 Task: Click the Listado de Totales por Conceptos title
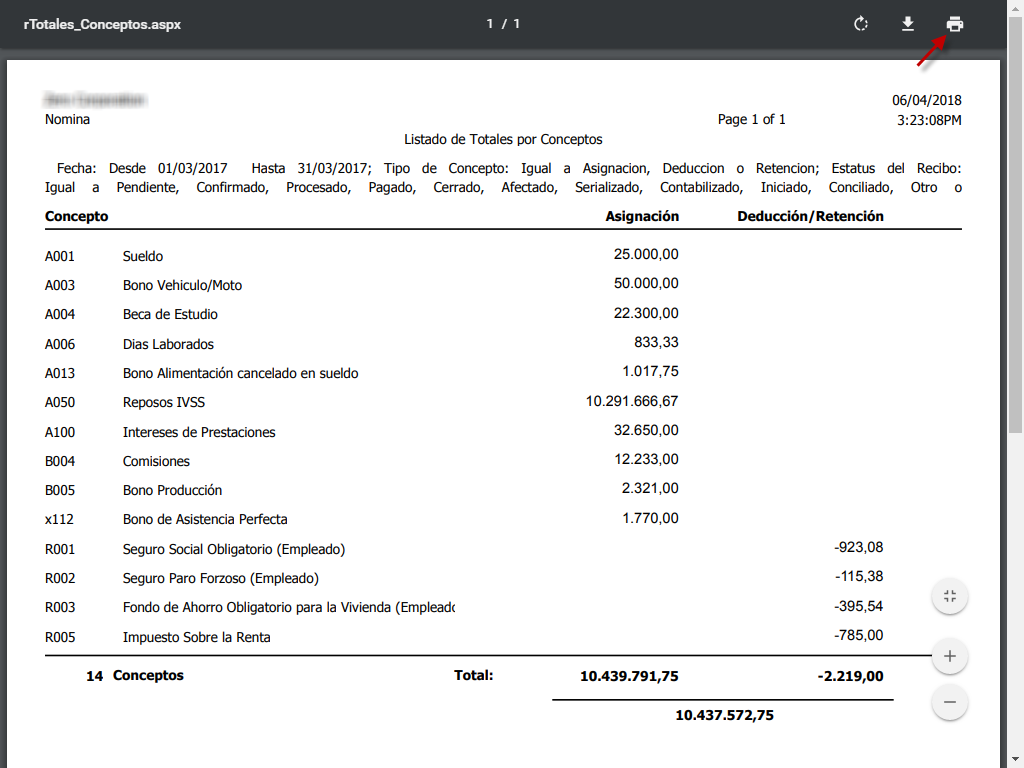point(503,139)
